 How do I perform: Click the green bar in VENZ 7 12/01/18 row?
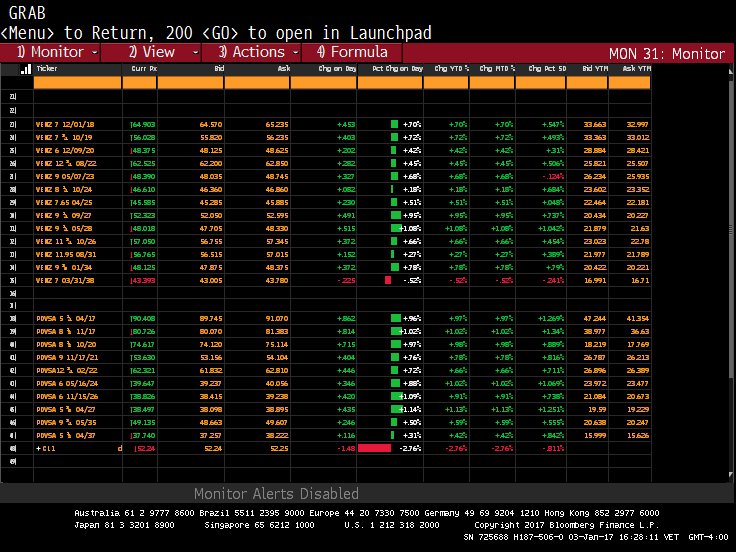[394, 124]
